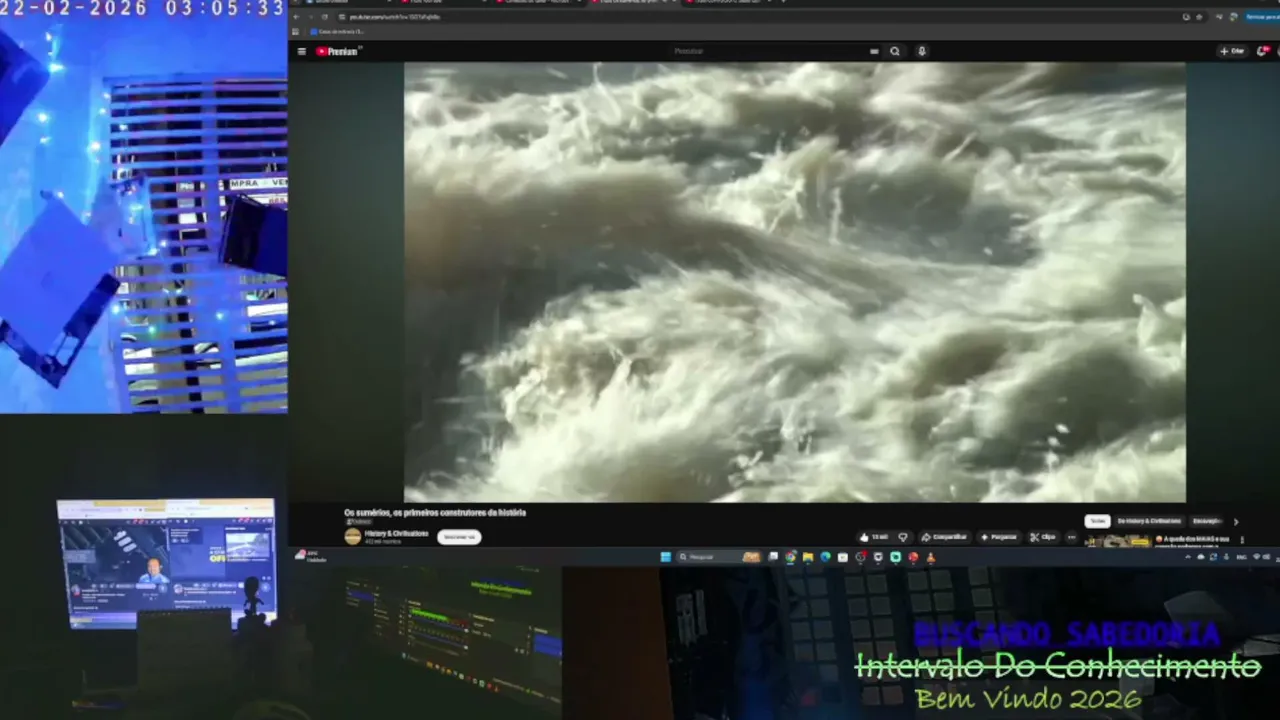Viewport: 1280px width, 720px height.
Task: Open History & Civilisations channel name link
Action: click(396, 533)
